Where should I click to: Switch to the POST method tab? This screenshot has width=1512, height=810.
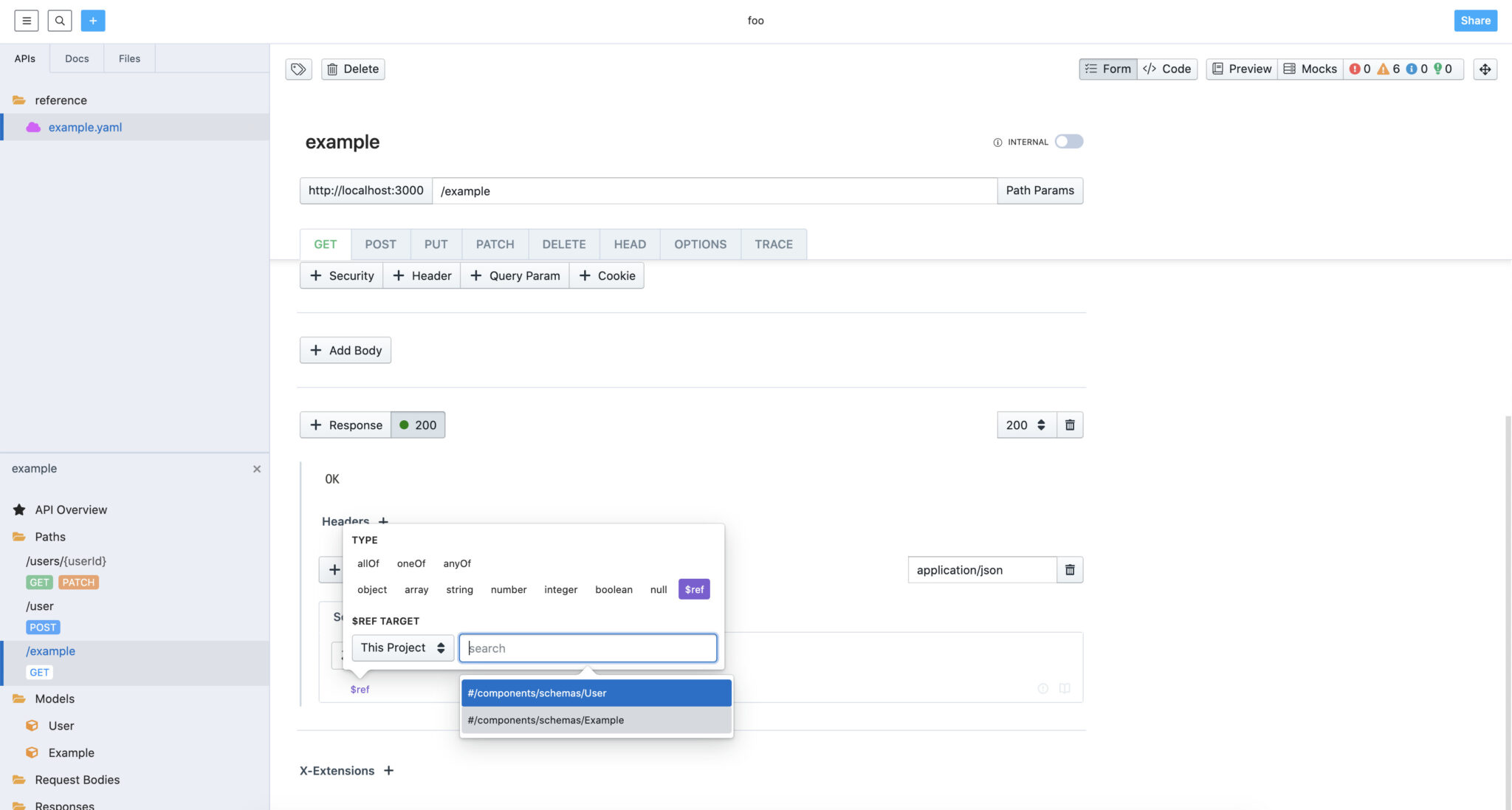[x=379, y=244]
